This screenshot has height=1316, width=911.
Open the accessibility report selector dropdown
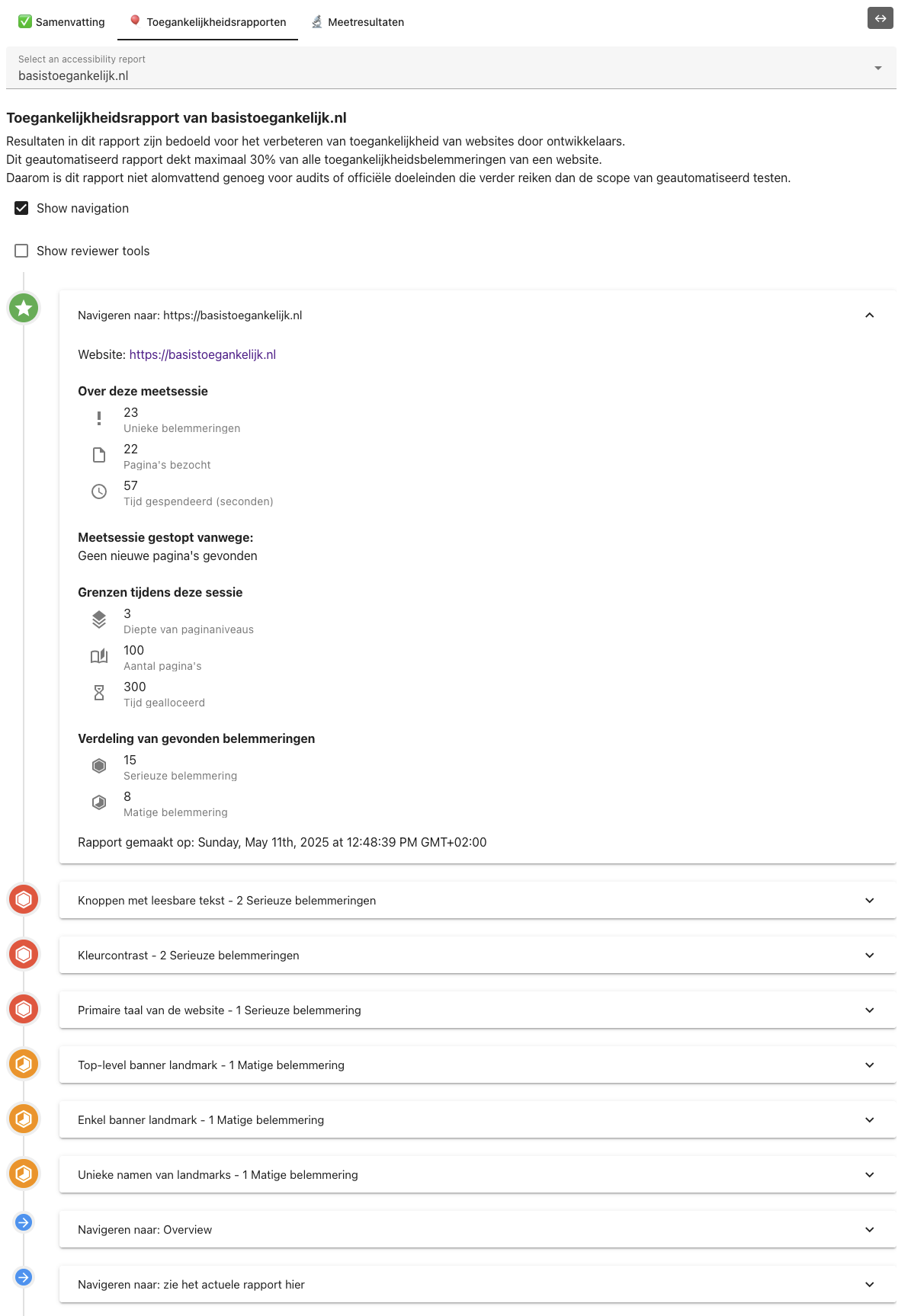tap(451, 68)
